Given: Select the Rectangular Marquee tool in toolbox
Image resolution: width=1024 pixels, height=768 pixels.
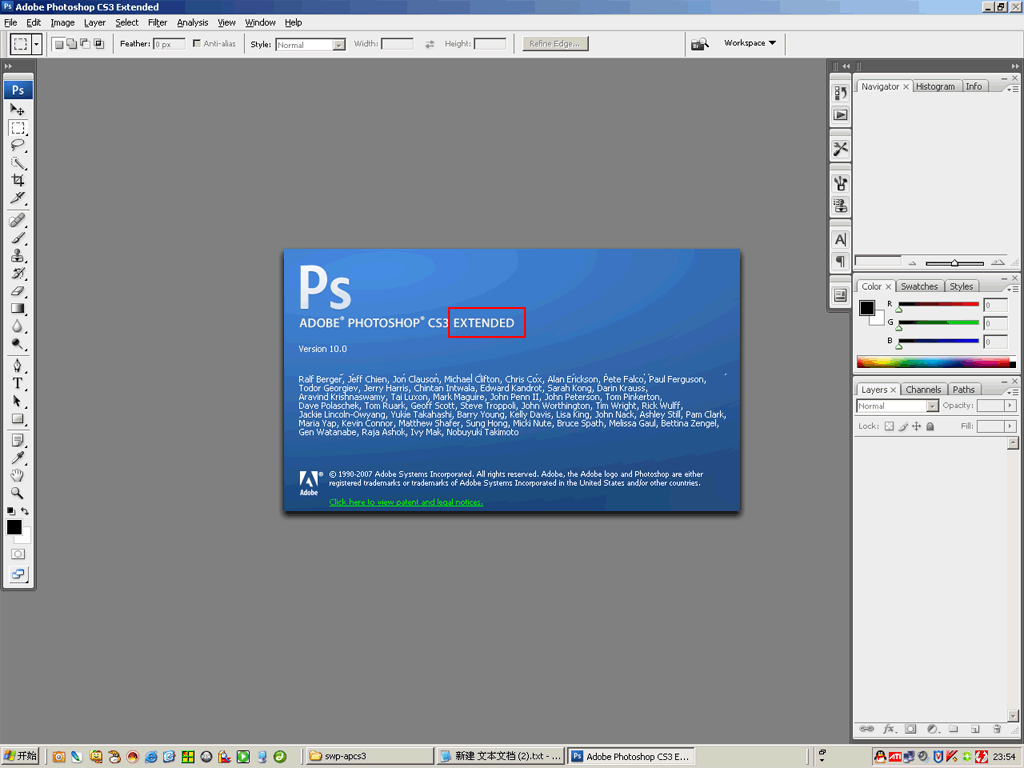Looking at the screenshot, I should coord(18,128).
